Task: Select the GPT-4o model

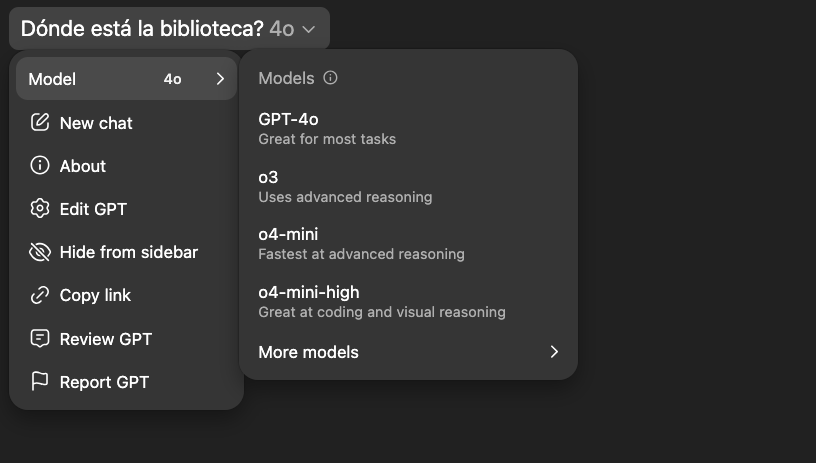Action: [409, 128]
